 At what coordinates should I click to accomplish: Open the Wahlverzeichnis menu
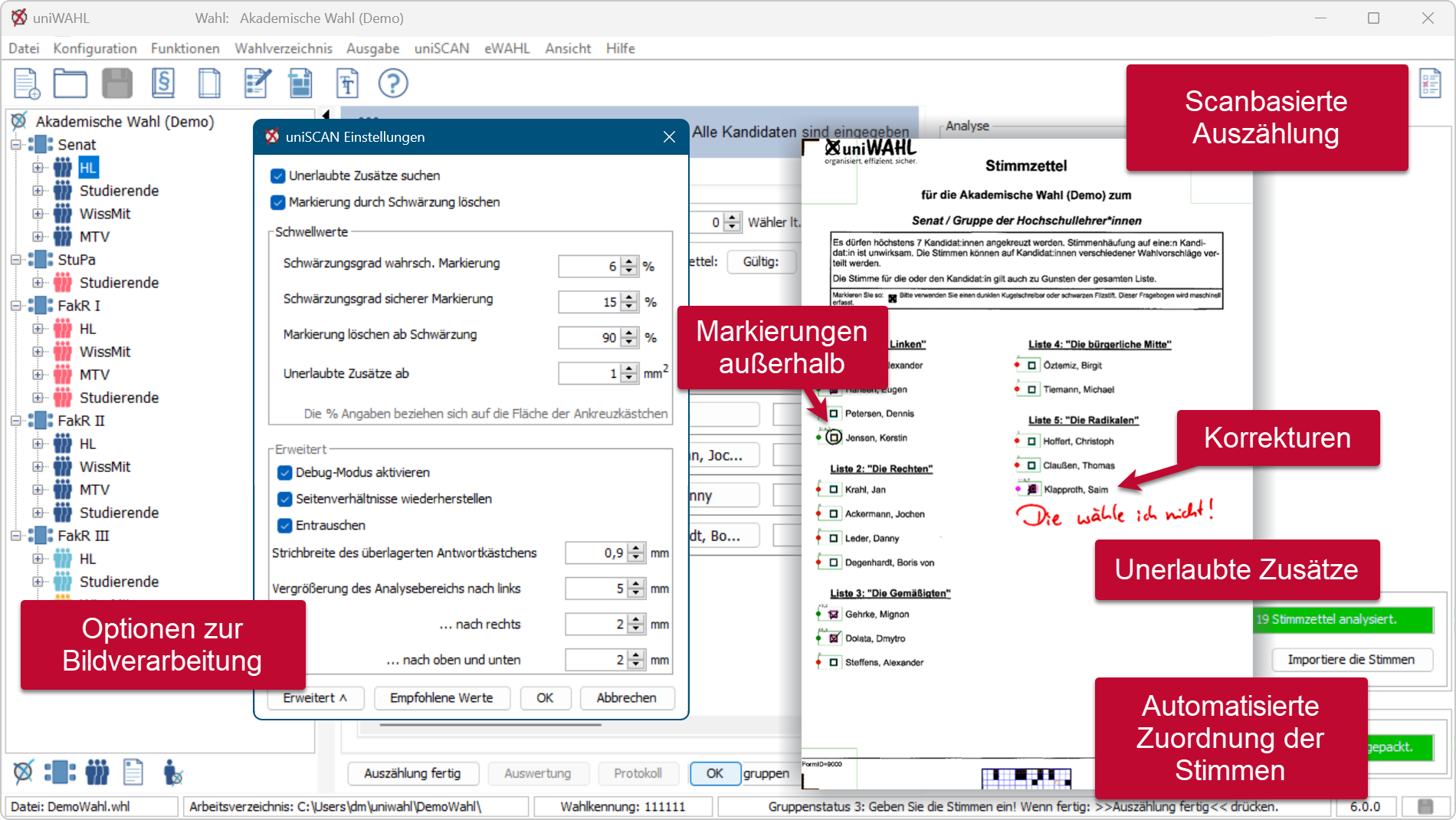click(284, 48)
